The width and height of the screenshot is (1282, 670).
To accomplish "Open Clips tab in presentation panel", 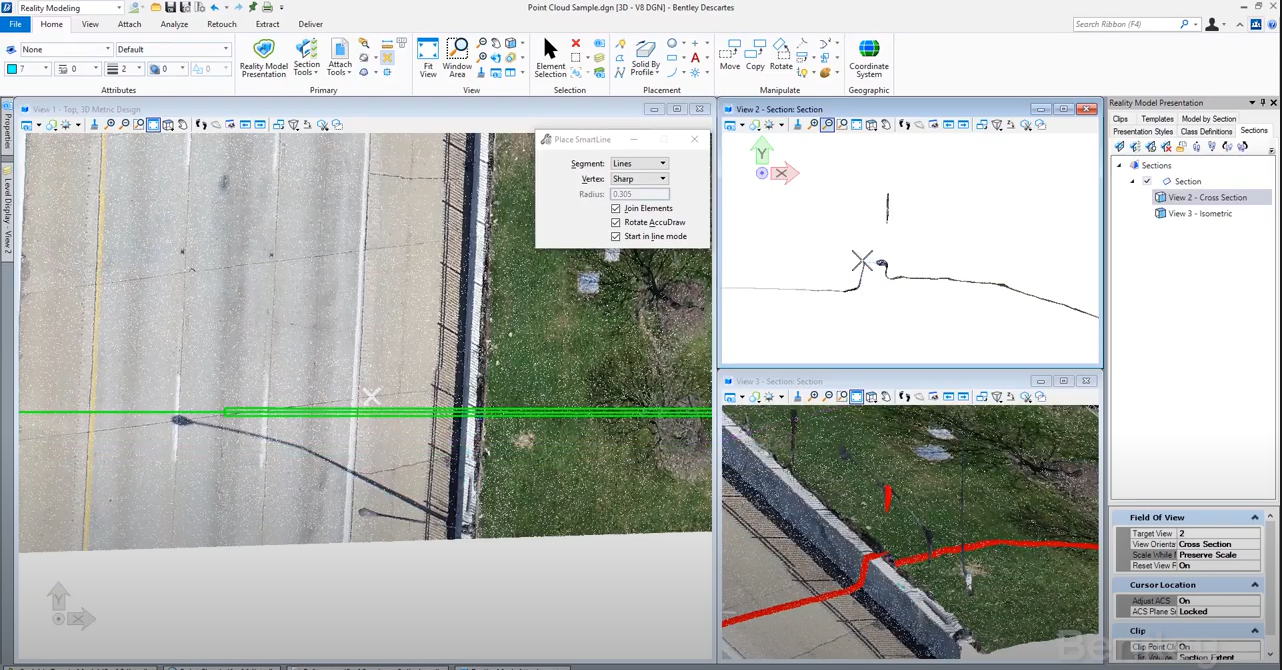I will [1120, 119].
